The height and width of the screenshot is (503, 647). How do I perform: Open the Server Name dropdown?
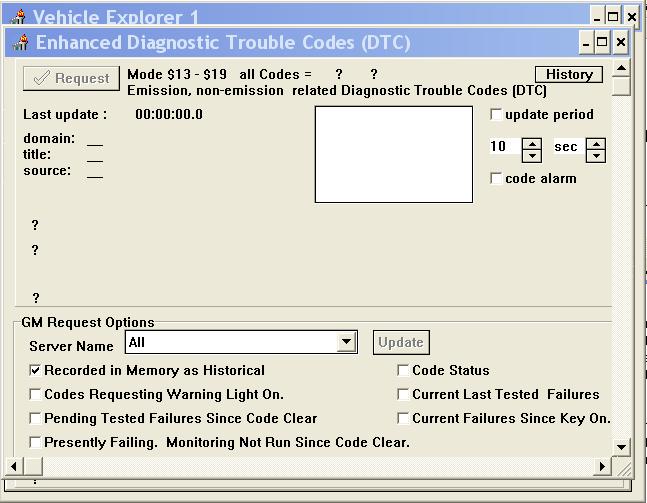click(346, 342)
